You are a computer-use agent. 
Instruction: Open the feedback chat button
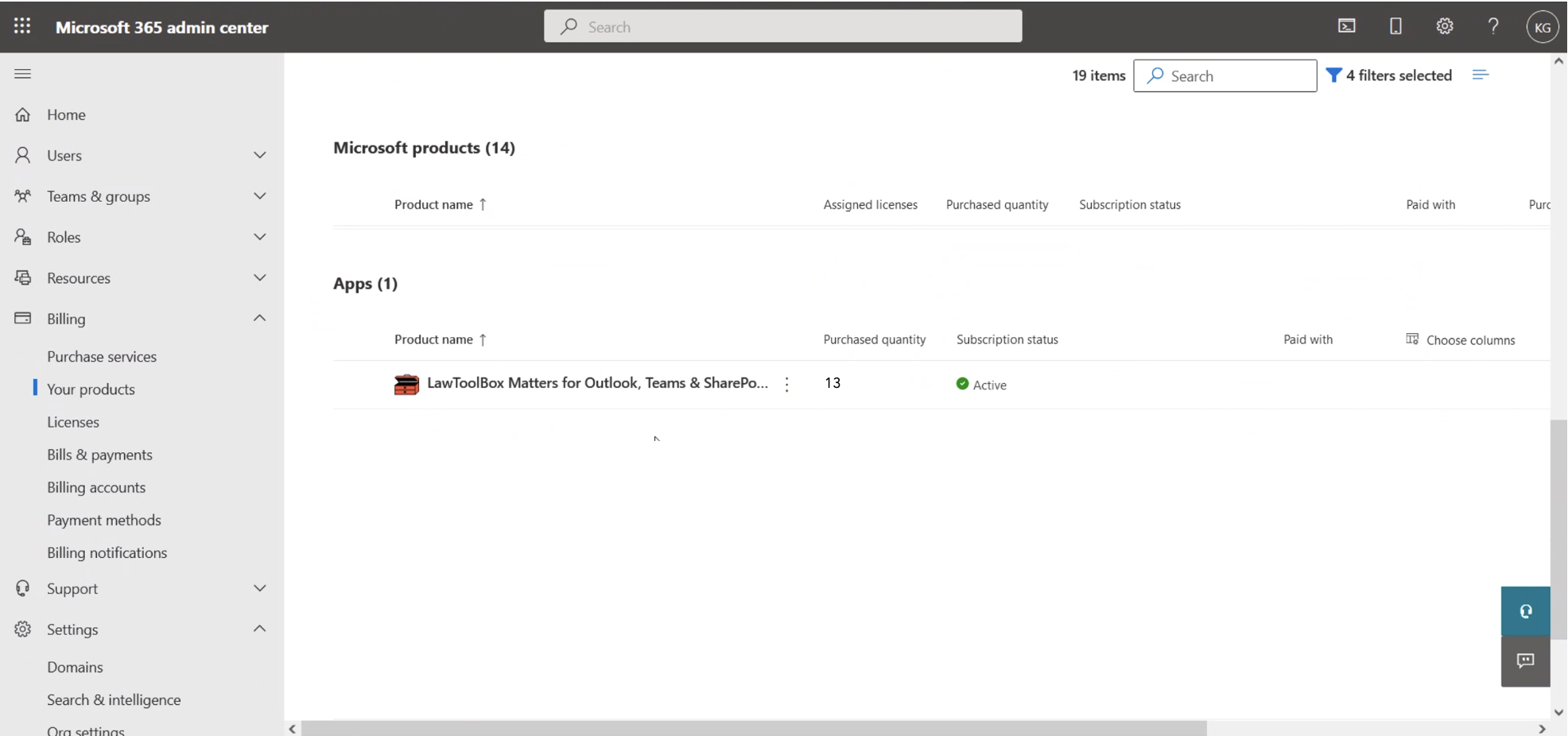(1525, 661)
